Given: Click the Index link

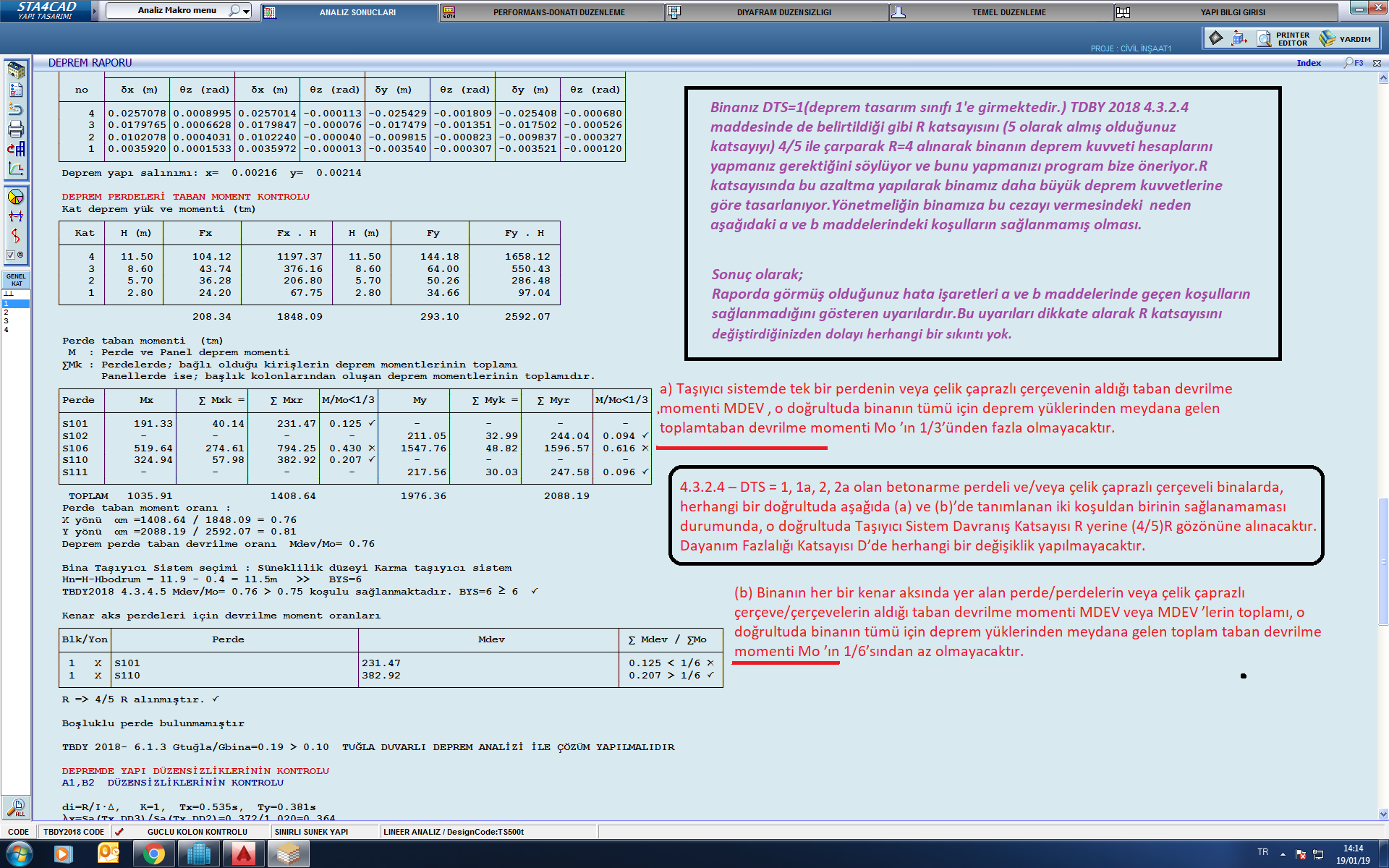Looking at the screenshot, I should pos(1308,63).
